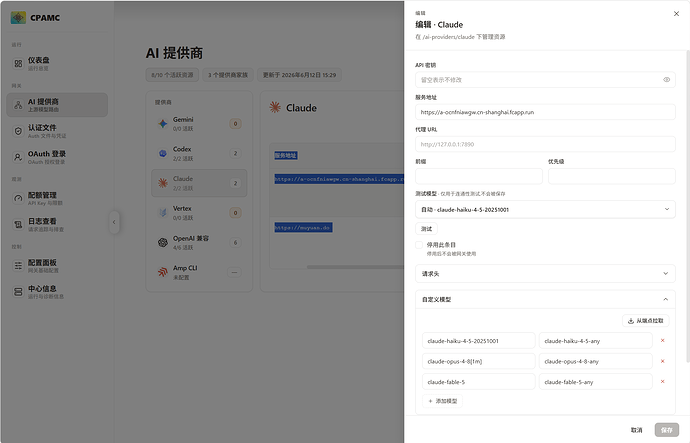690x443 pixels.
Task: Select the Claude provider icon in list
Action: 163,183
